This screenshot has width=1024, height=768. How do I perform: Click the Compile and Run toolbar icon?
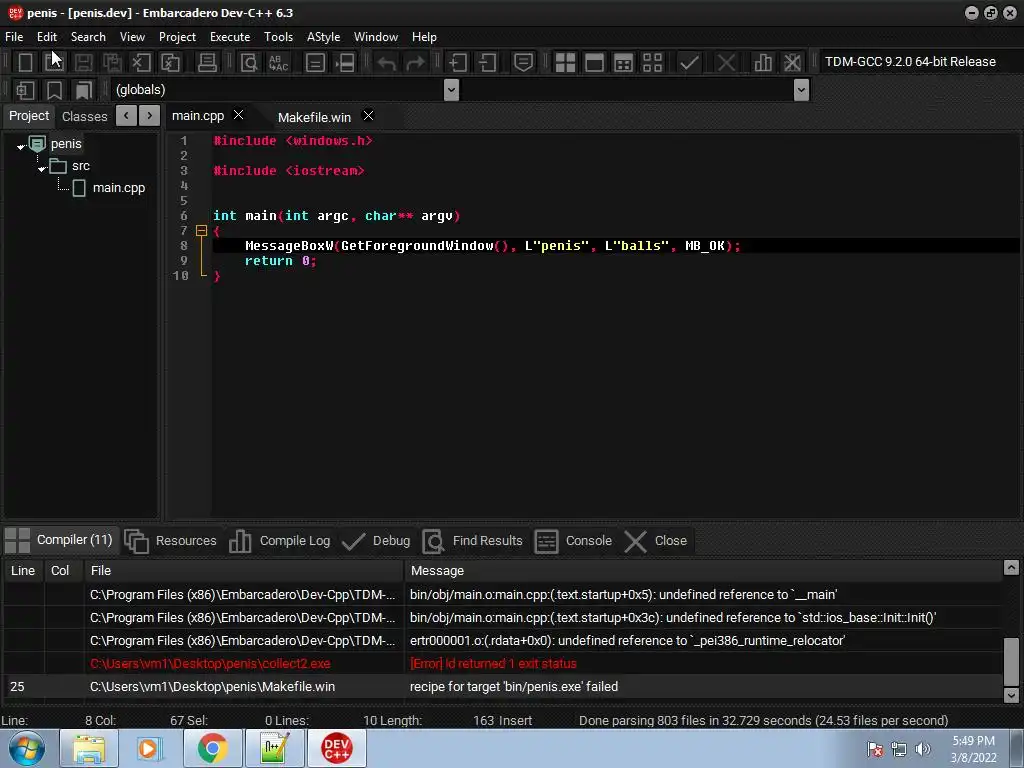point(624,63)
